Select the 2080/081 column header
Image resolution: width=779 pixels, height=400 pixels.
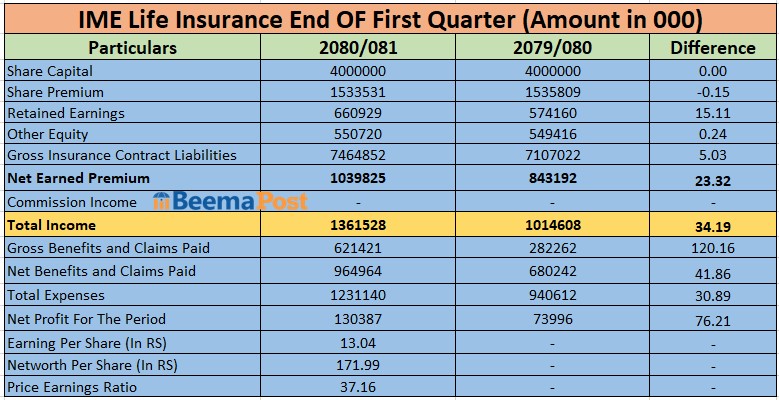click(x=357, y=47)
